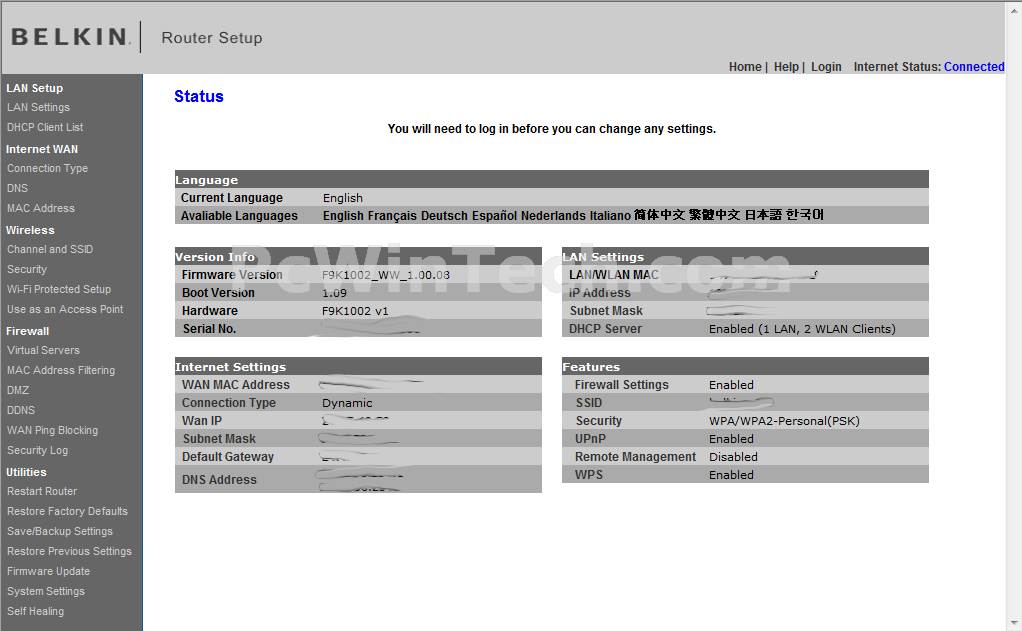Open Channel and SSID settings

pyautogui.click(x=50, y=249)
